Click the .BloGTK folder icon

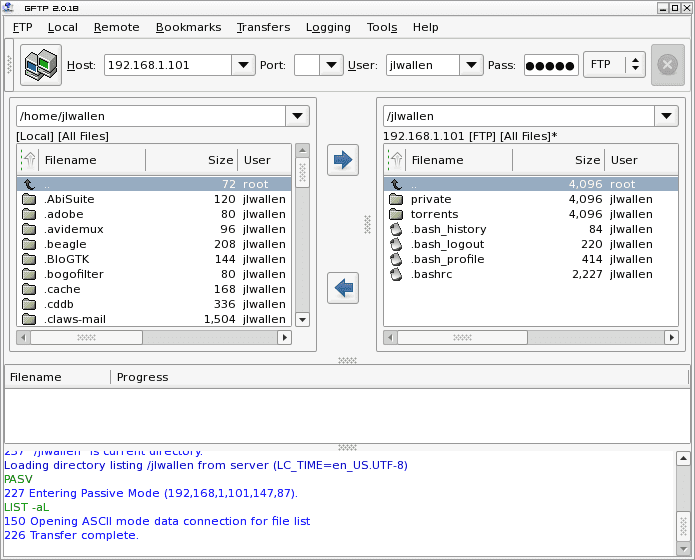tap(29, 259)
